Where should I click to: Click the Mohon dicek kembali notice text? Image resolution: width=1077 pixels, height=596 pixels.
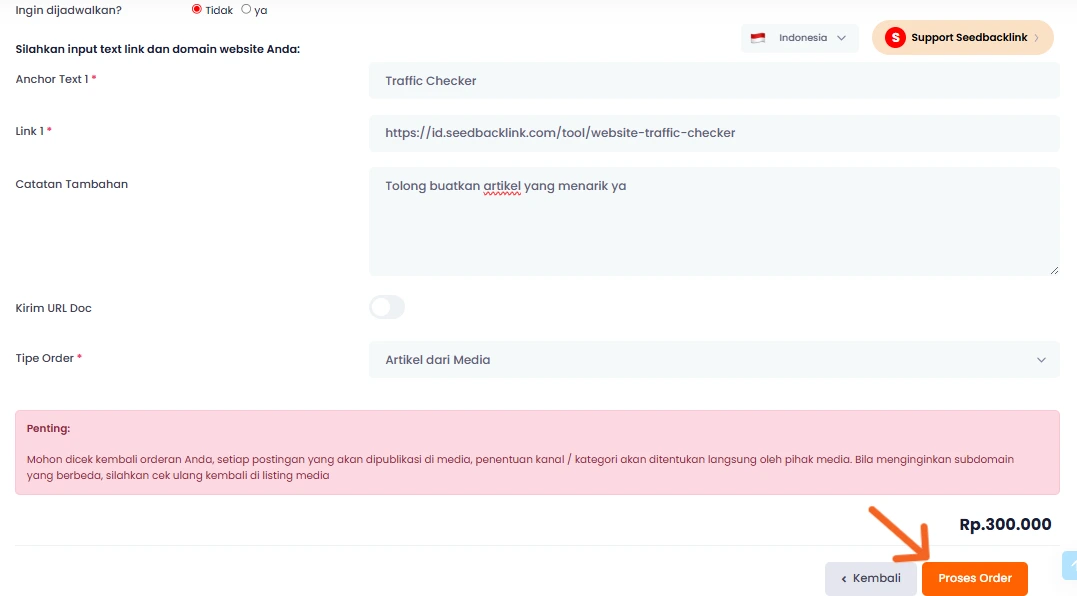(x=520, y=468)
